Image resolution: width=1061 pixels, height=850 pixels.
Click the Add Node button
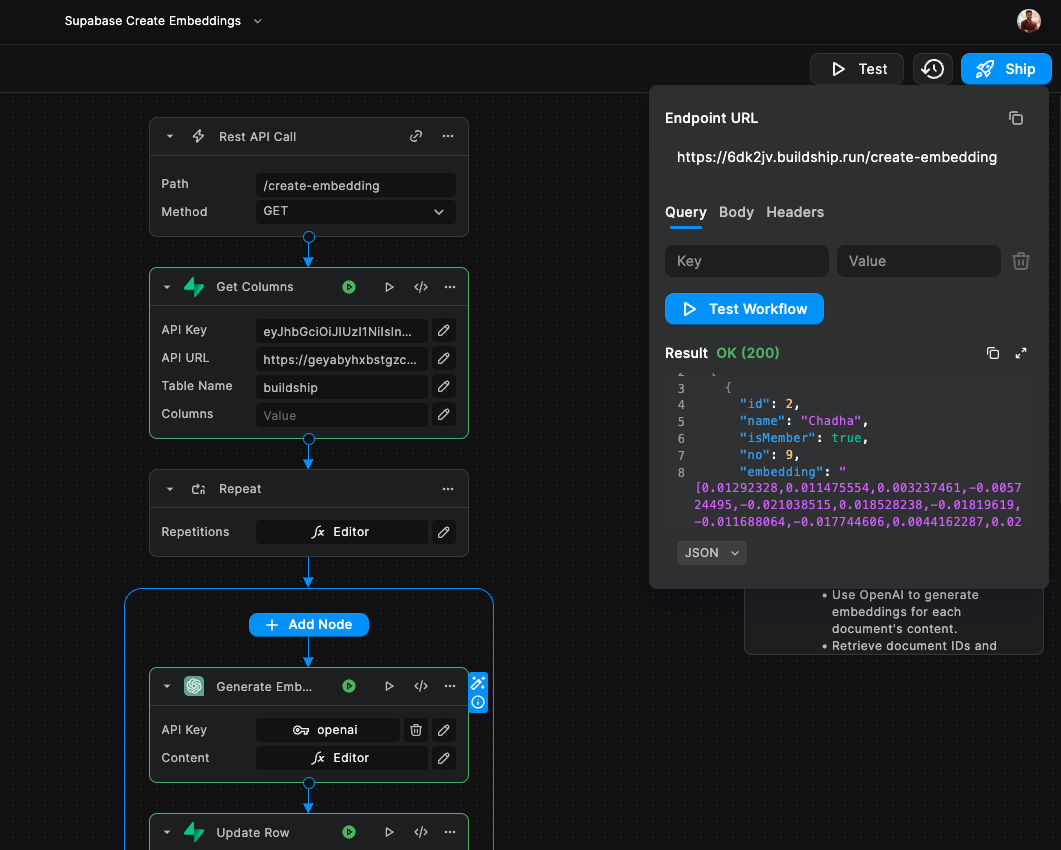point(309,624)
